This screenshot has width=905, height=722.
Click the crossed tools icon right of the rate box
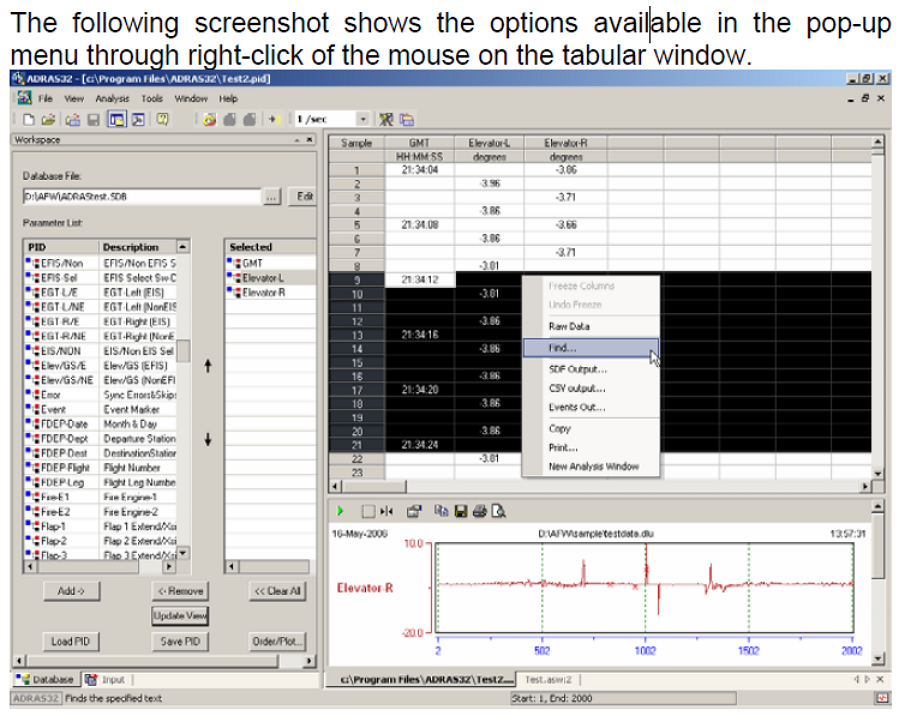[386, 119]
